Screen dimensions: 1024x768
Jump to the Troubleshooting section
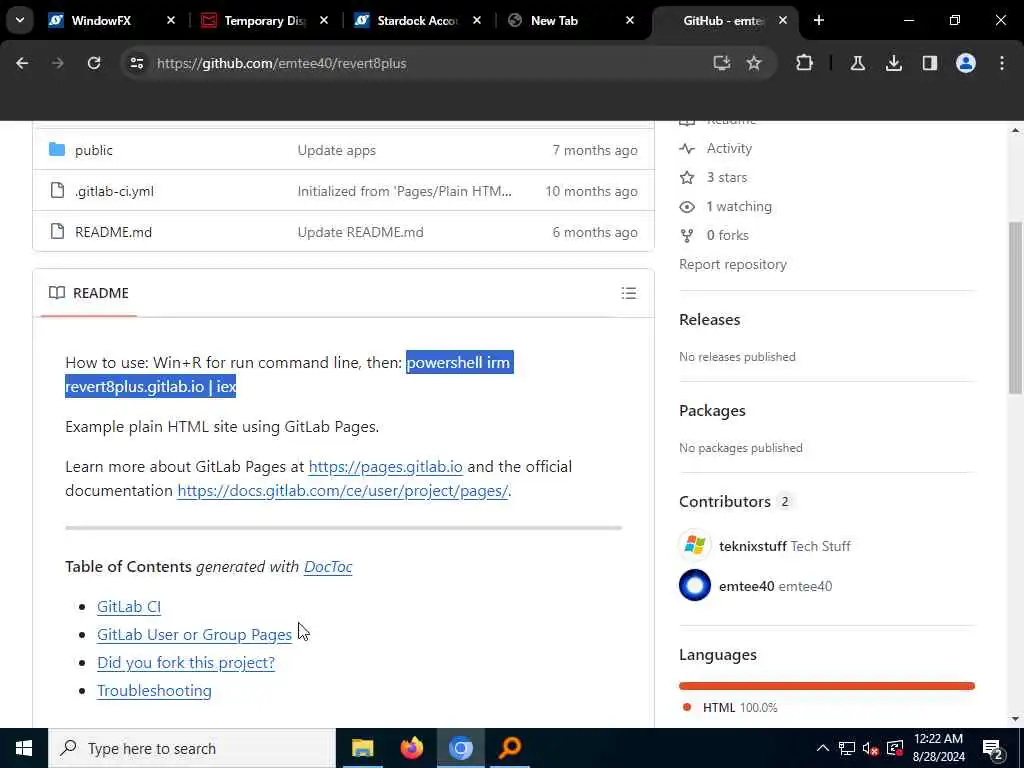(154, 691)
